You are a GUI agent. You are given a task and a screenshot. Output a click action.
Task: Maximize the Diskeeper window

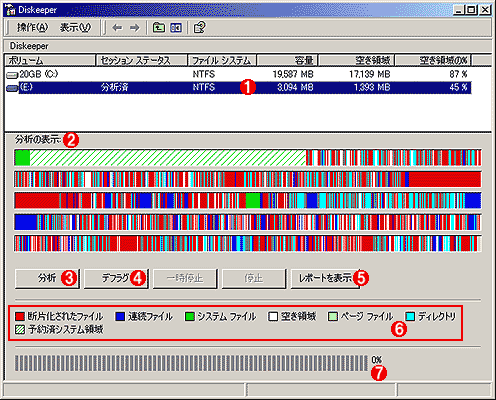click(471, 10)
